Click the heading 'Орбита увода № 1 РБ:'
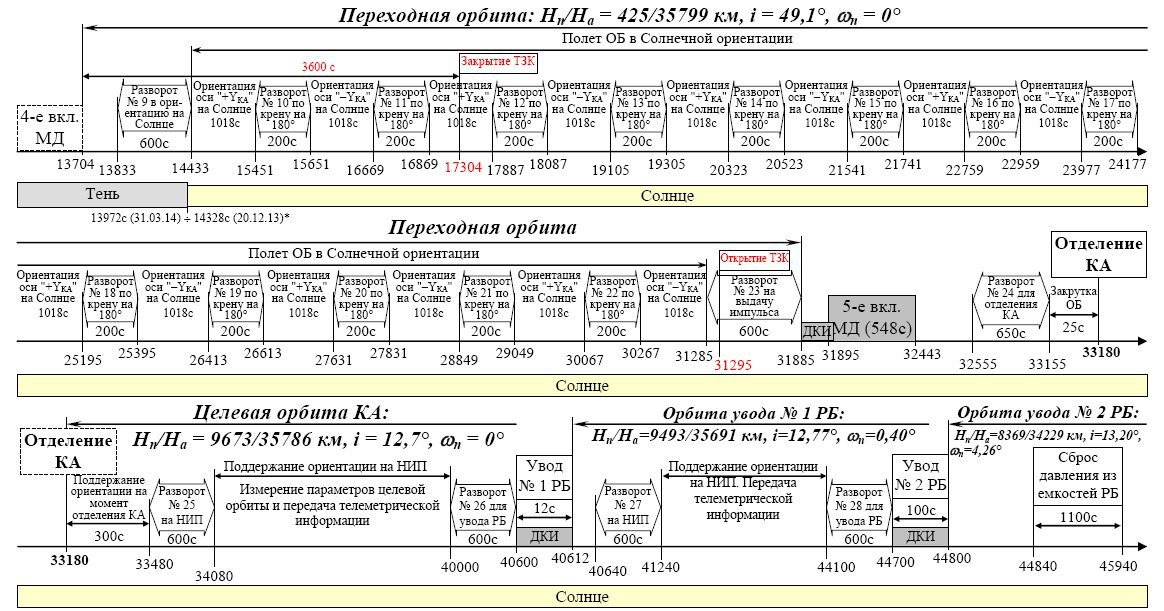The height and width of the screenshot is (611, 1164). tap(753, 414)
